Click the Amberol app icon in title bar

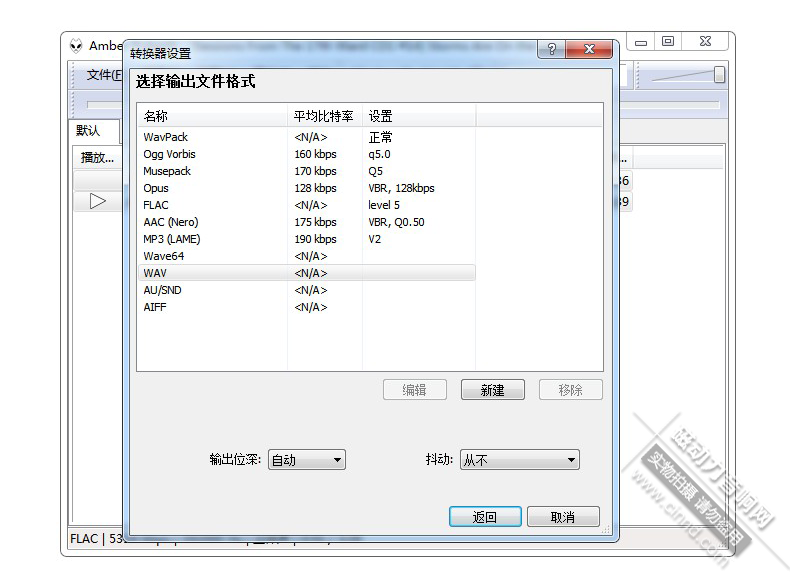pos(76,45)
